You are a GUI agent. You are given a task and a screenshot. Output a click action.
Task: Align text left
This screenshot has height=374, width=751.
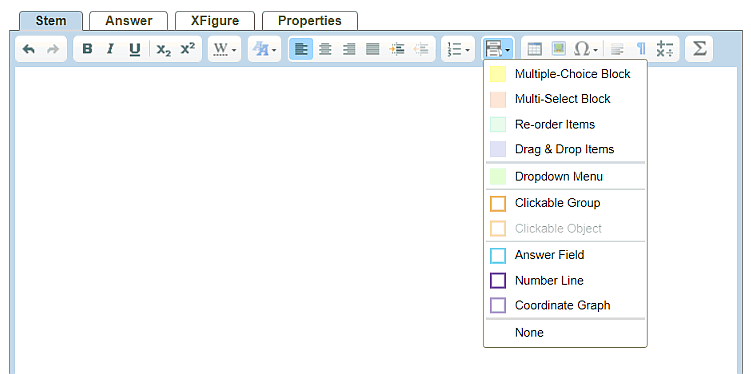(301, 49)
